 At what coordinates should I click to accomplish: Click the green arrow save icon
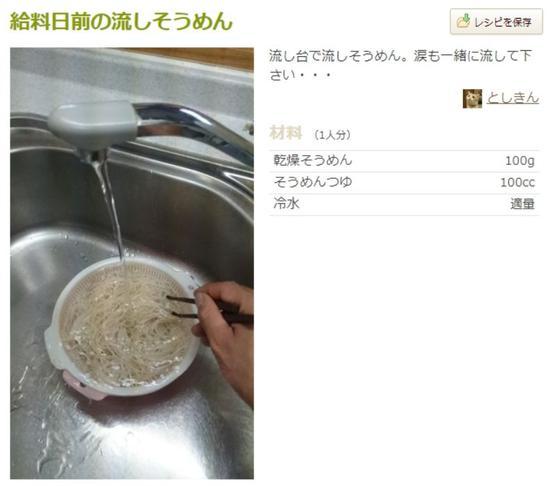[463, 21]
